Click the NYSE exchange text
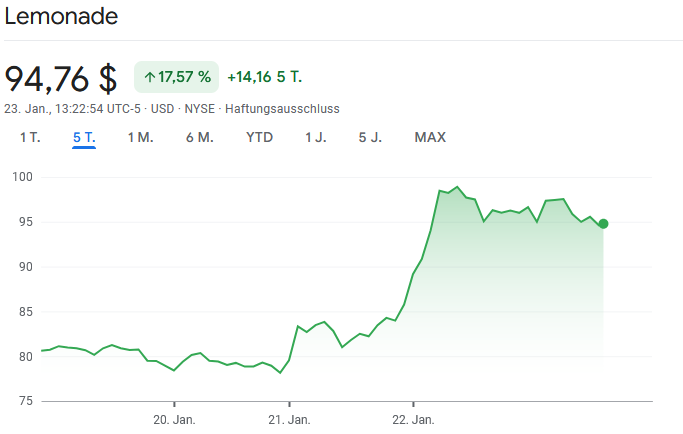This screenshot has width=683, height=434. [x=199, y=108]
